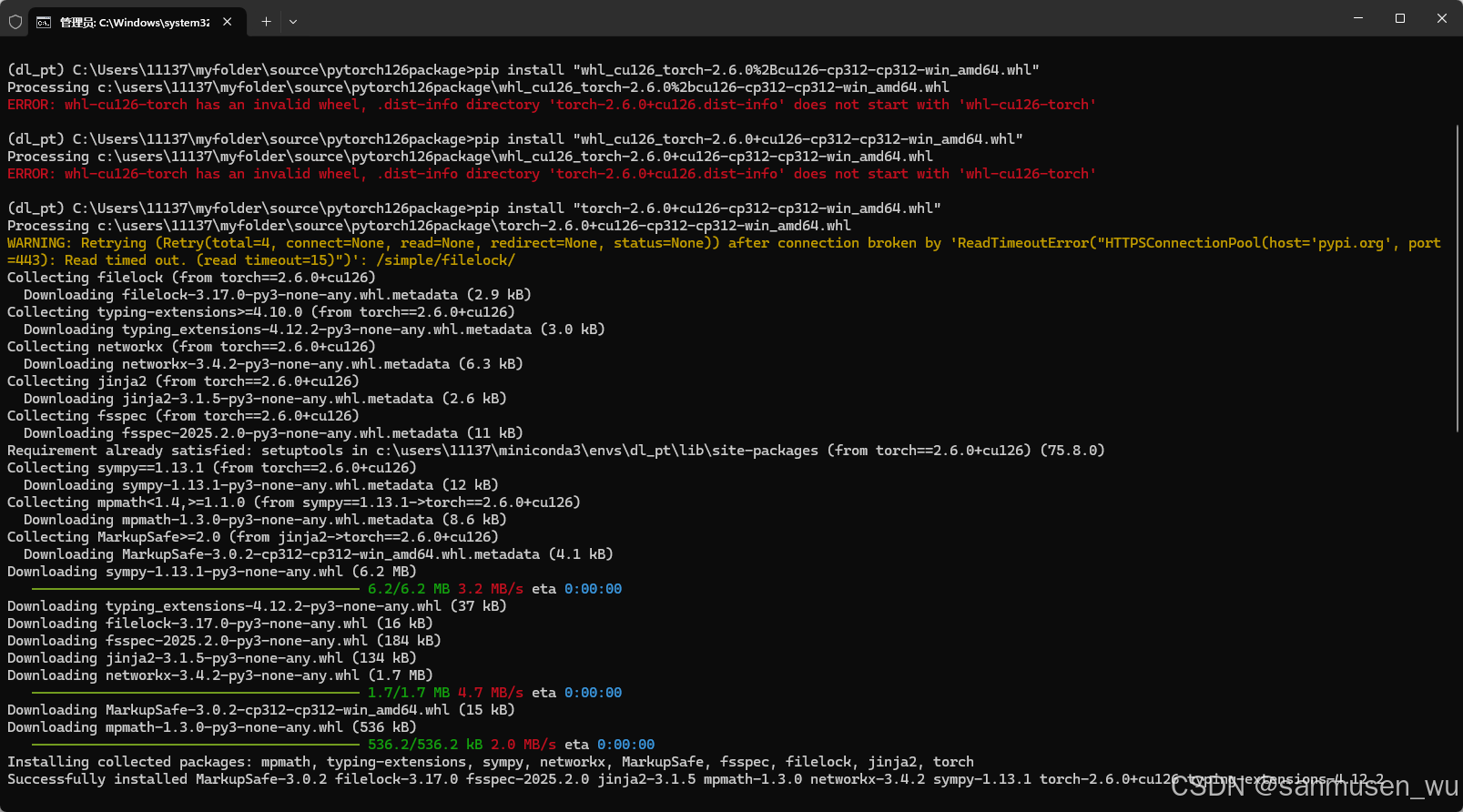
Task: Click the Successfully installed MarkupSafe line
Action: [x=696, y=779]
